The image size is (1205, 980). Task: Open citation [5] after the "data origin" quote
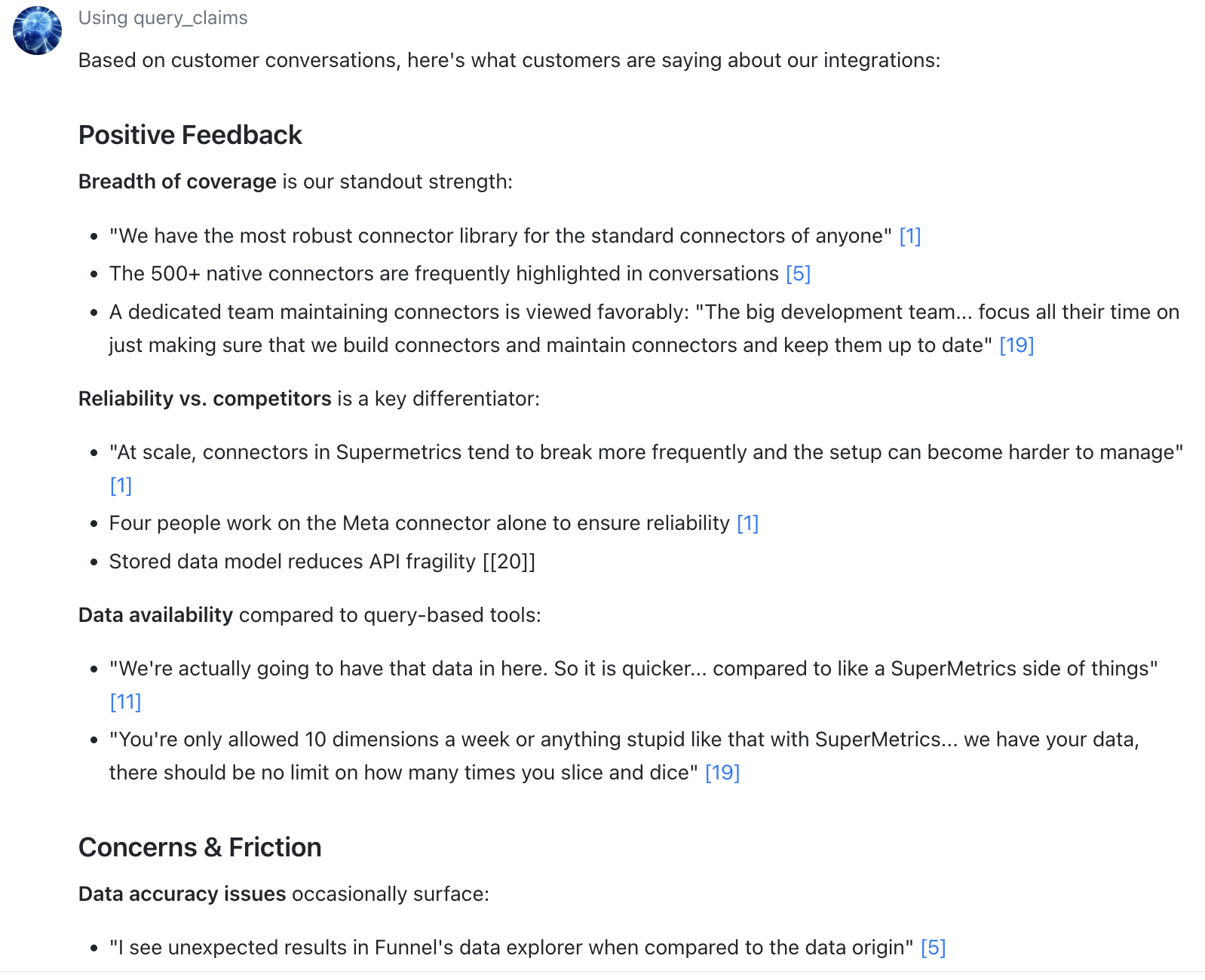[x=933, y=948]
